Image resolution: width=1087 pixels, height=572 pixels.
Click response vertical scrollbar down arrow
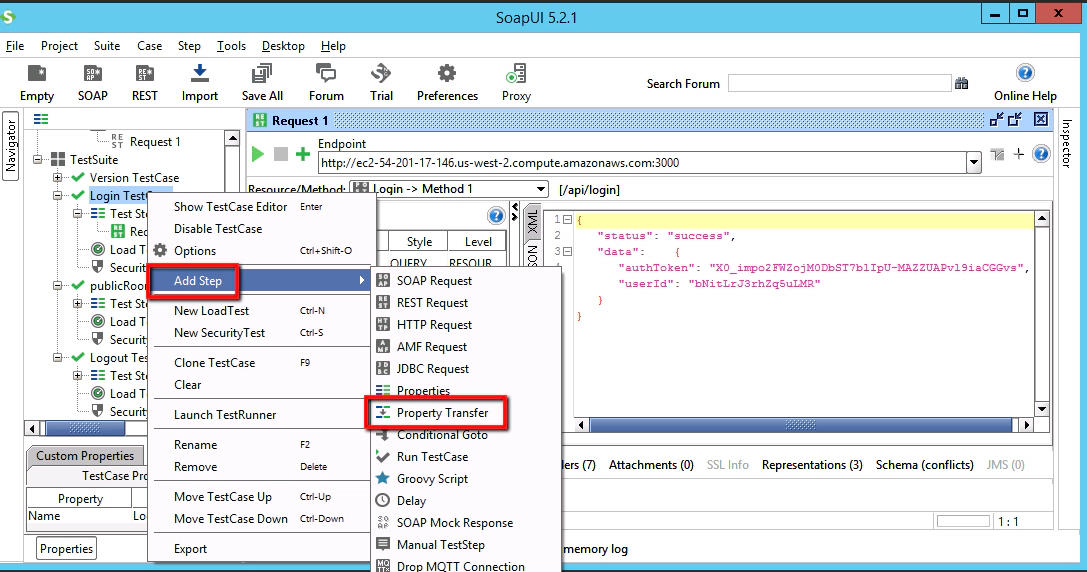1042,408
